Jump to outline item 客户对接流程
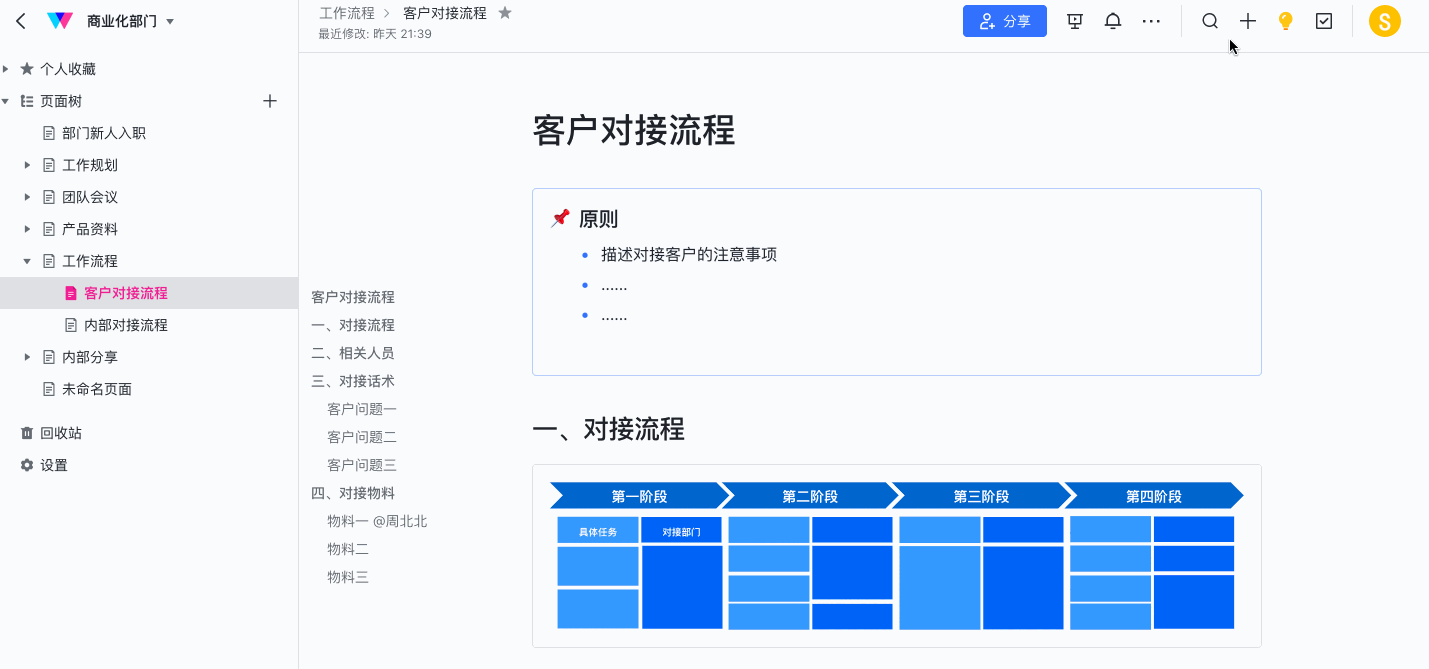This screenshot has width=1429, height=669. pyautogui.click(x=353, y=297)
